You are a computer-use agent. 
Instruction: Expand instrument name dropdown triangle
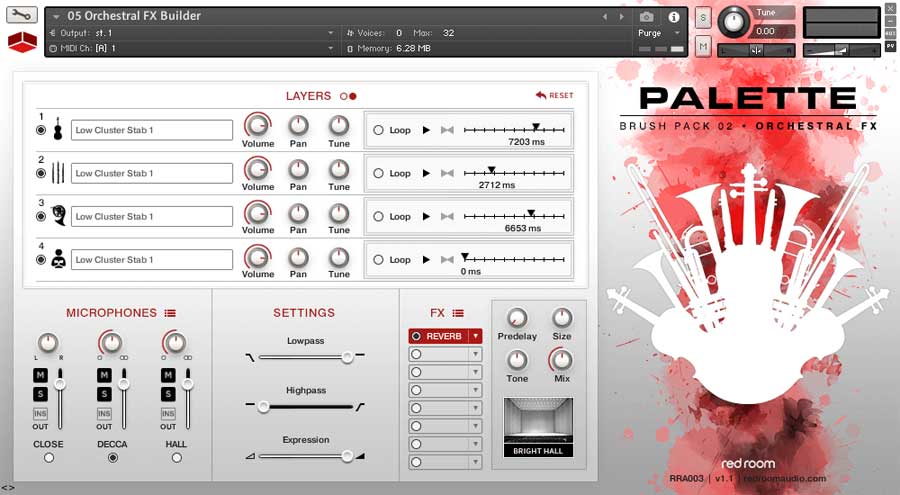56,17
